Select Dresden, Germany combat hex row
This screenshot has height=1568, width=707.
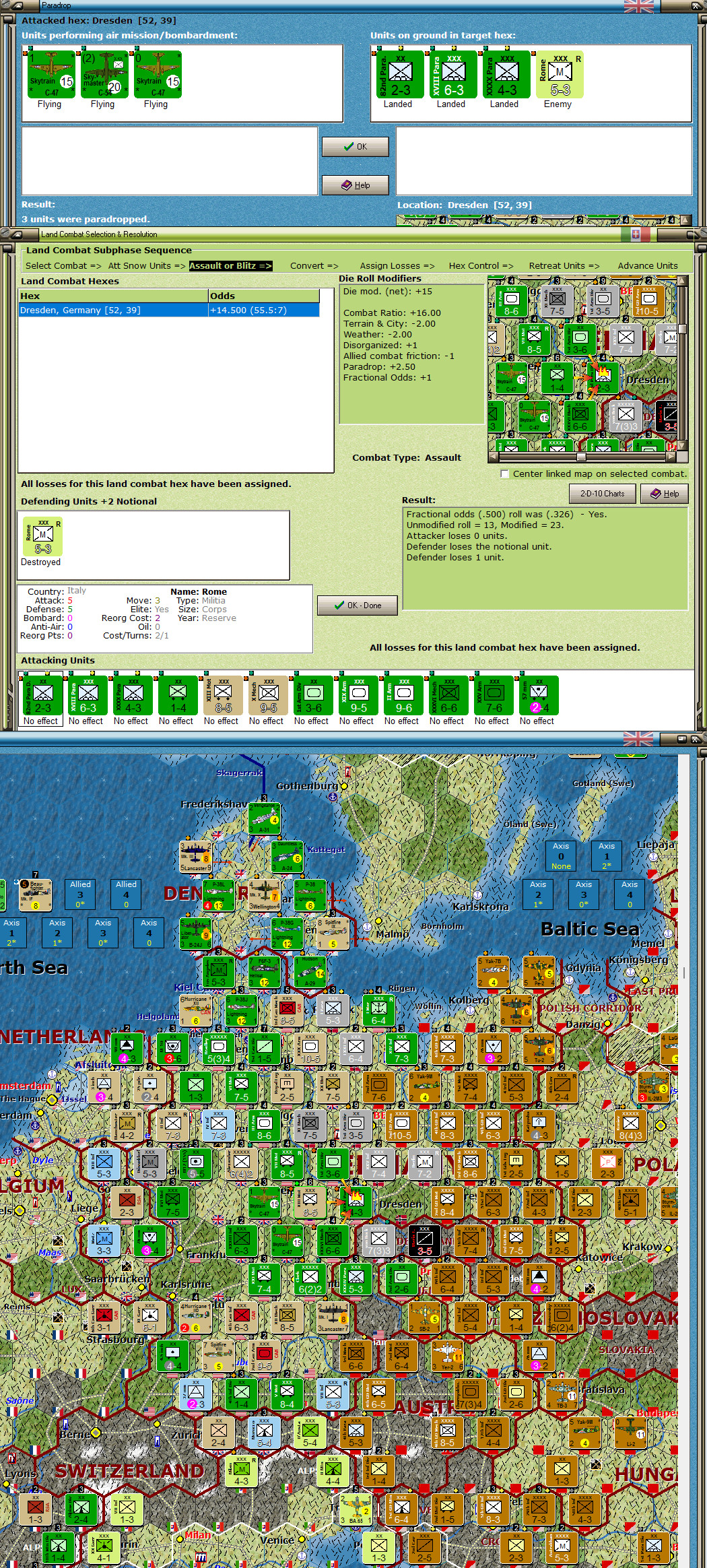[168, 310]
